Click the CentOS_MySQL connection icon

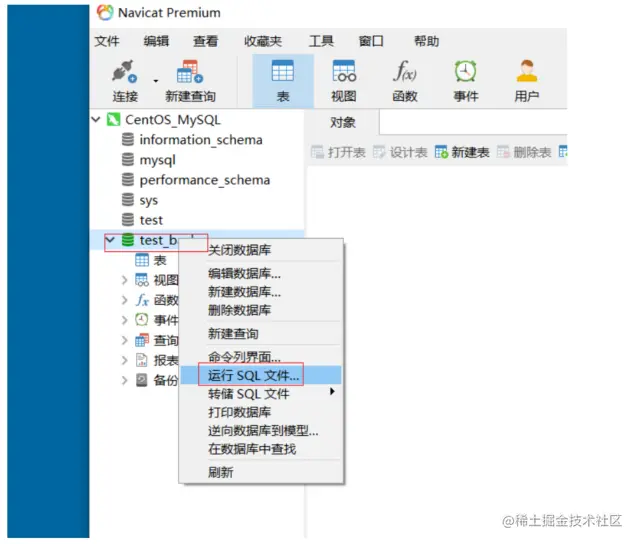pyautogui.click(x=113, y=120)
